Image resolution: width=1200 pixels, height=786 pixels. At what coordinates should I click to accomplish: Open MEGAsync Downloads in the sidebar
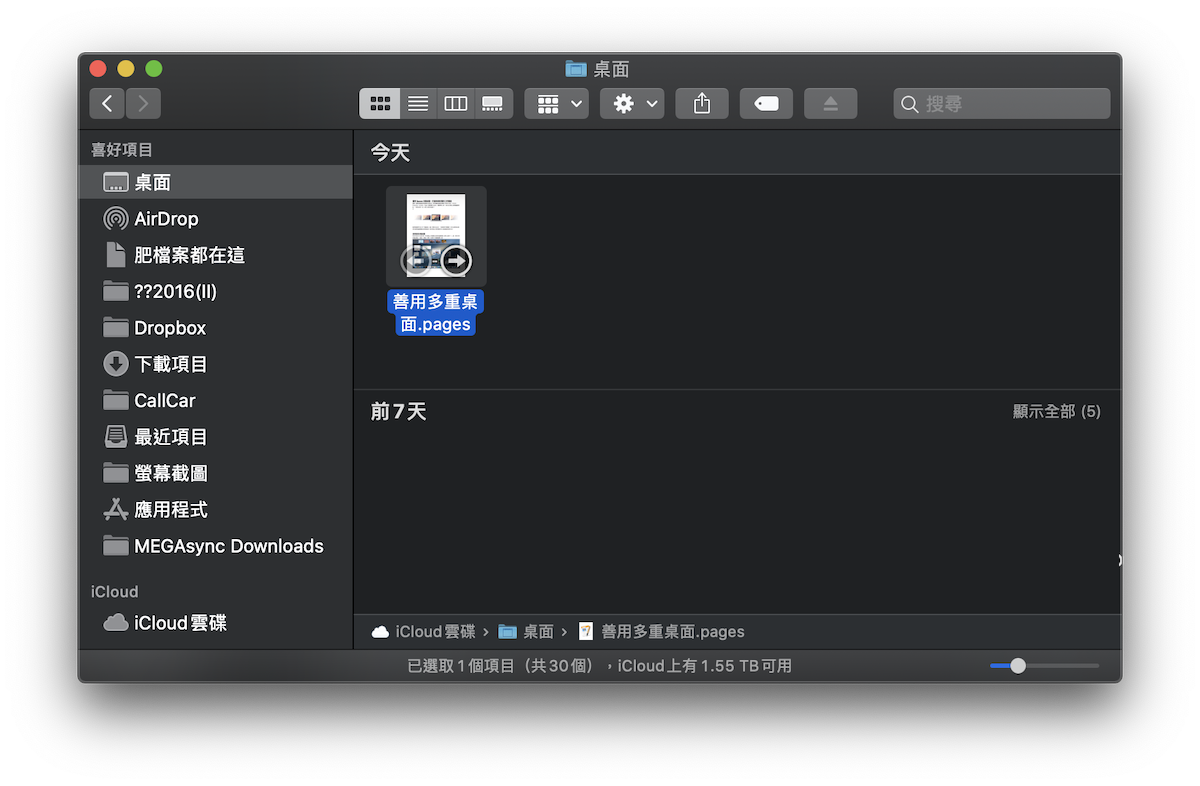[x=215, y=546]
